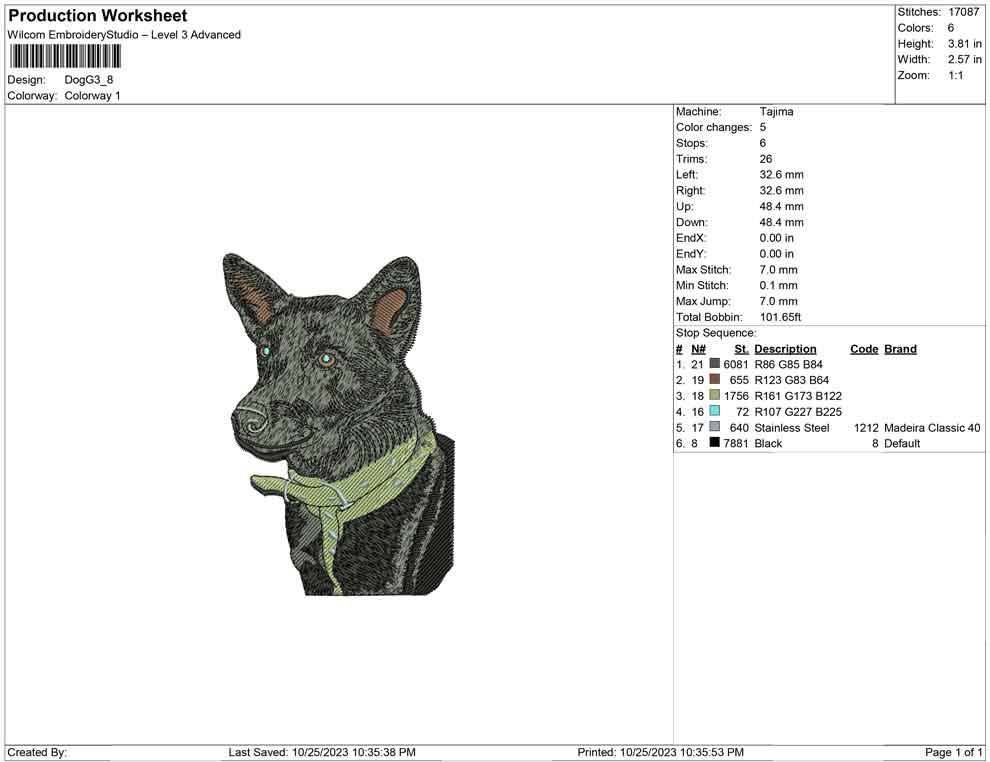Click the 'Code' column header

[x=864, y=348]
